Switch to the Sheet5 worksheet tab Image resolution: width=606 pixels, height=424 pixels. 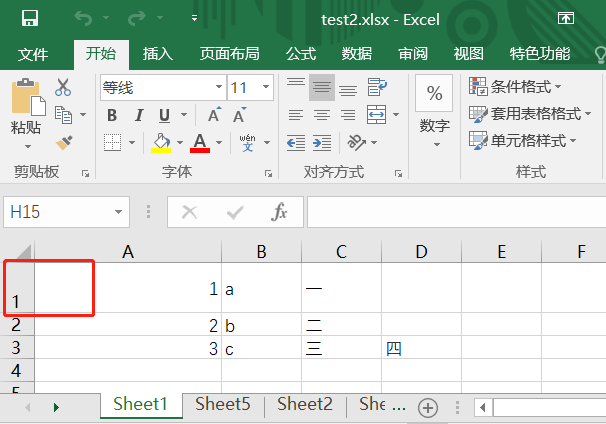pyautogui.click(x=222, y=404)
